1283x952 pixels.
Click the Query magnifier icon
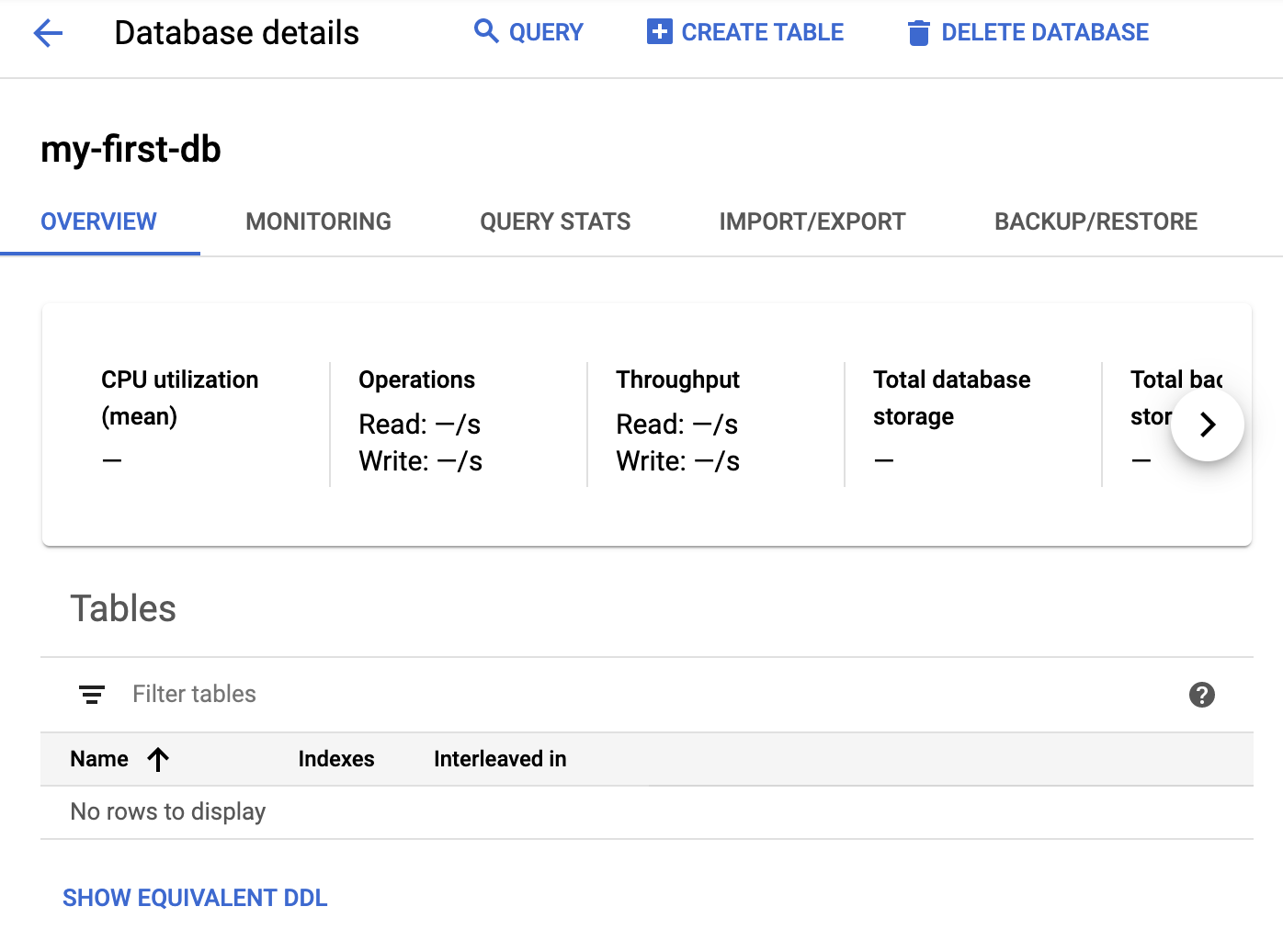485,31
